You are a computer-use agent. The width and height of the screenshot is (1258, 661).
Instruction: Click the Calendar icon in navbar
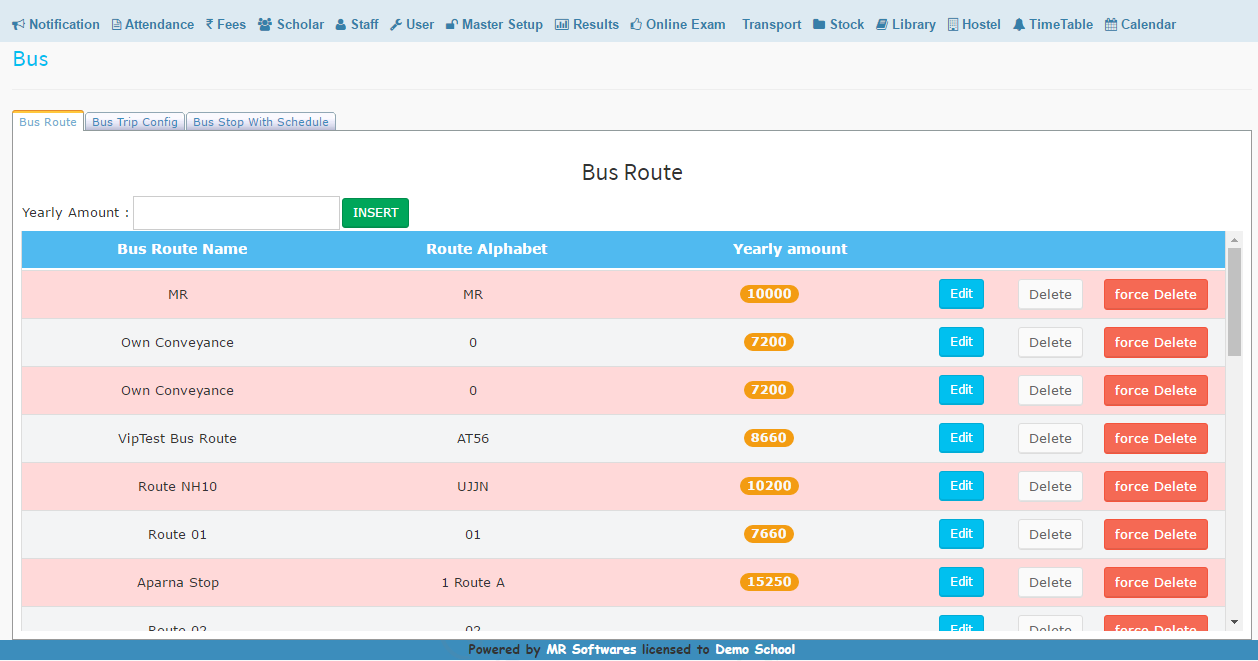1111,24
